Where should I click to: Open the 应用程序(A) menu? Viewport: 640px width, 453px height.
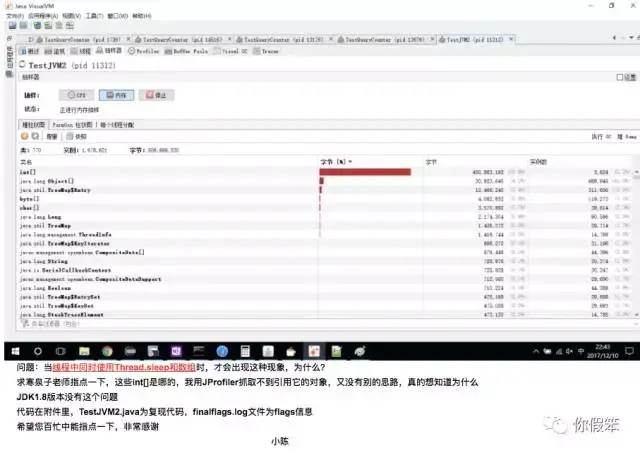(42, 16)
